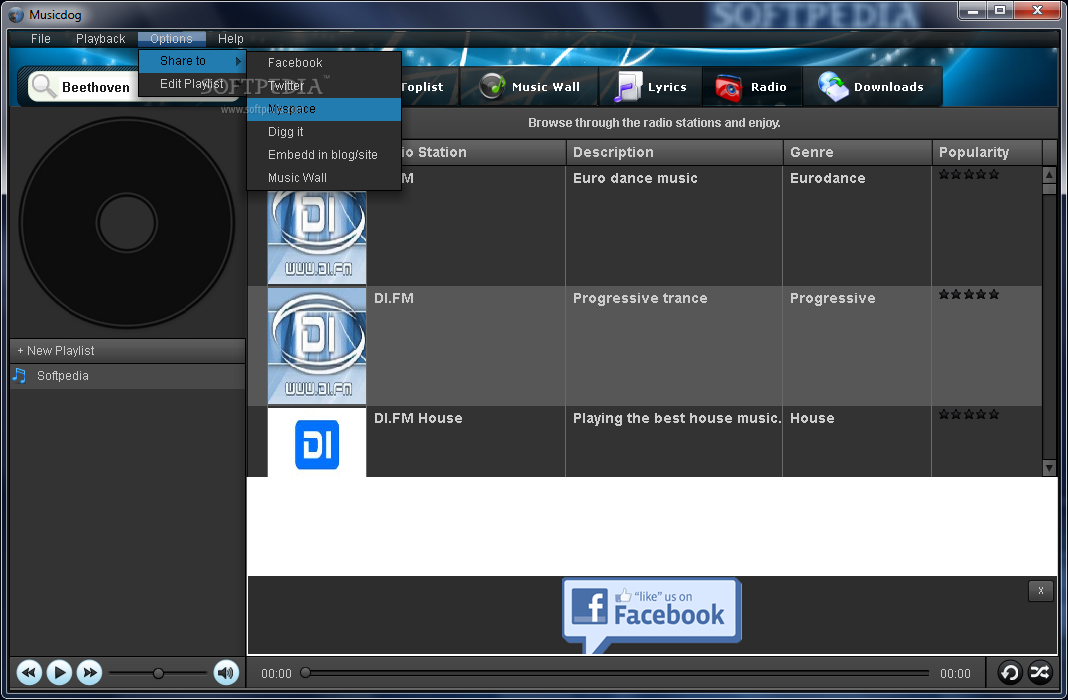Select the DI.FM House station name
The height and width of the screenshot is (700, 1068).
click(418, 418)
